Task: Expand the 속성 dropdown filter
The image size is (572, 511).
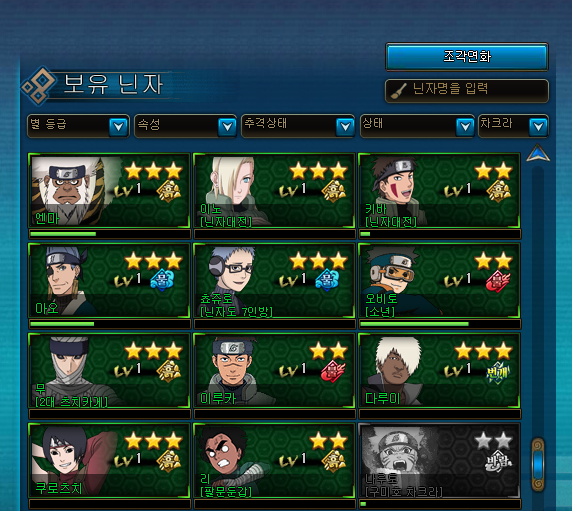Action: pyautogui.click(x=185, y=126)
